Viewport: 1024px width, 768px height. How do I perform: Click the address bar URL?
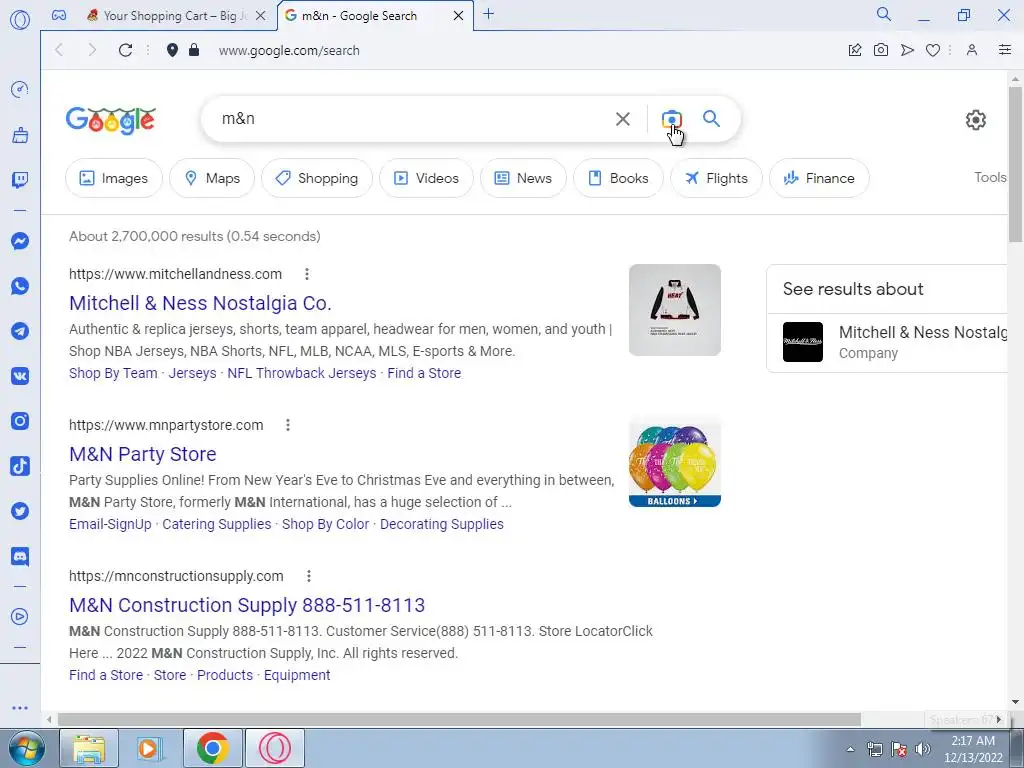coord(289,50)
